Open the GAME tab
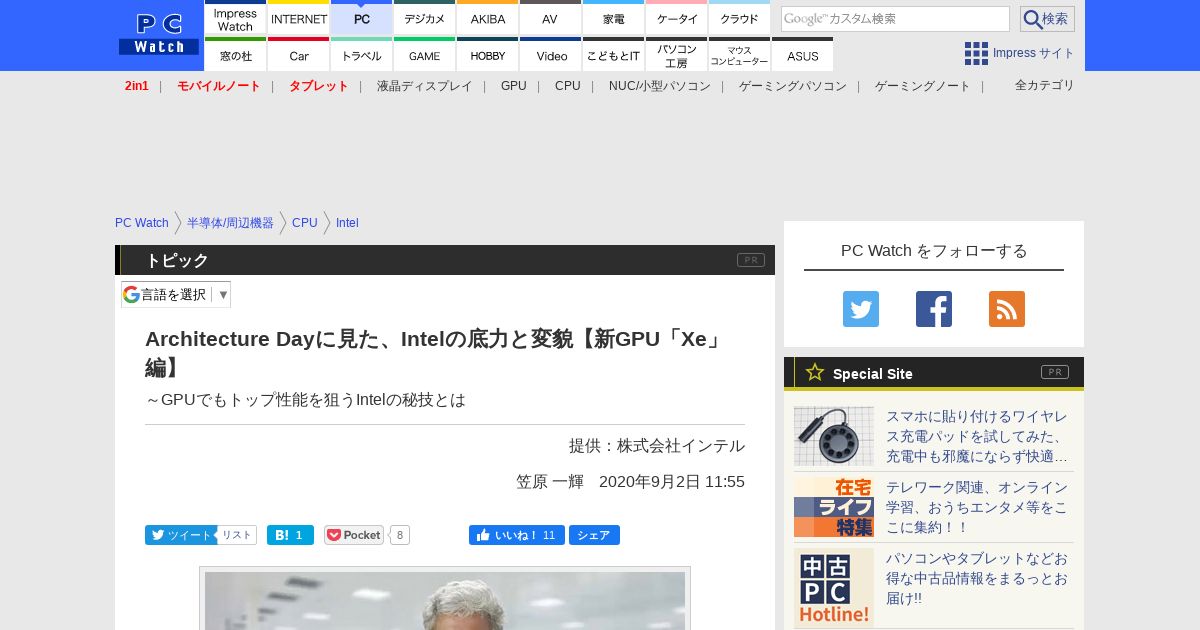The width and height of the screenshot is (1200, 630). pyautogui.click(x=425, y=54)
